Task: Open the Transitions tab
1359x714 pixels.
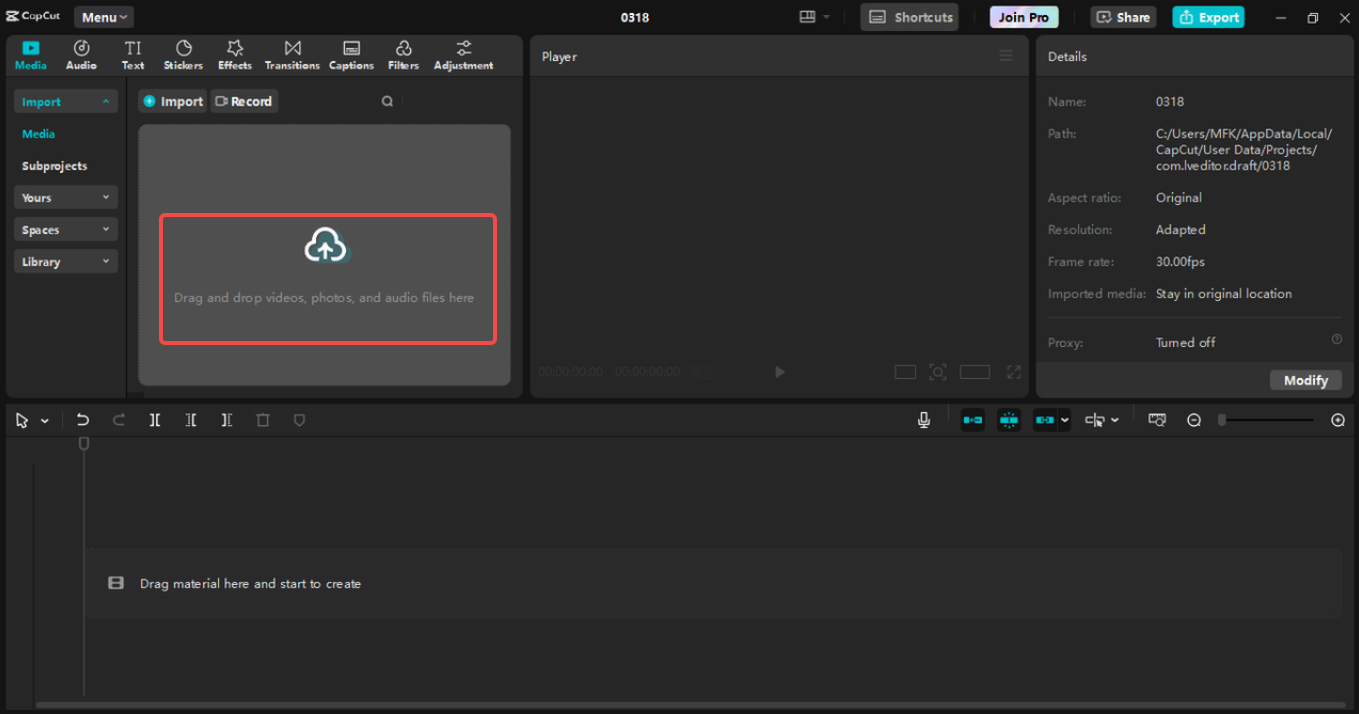Action: pos(292,55)
